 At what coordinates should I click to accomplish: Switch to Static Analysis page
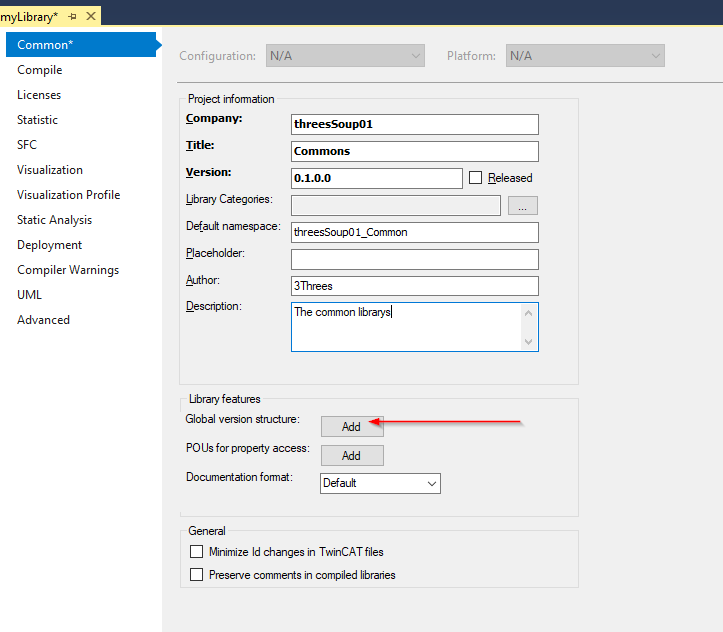click(x=54, y=220)
